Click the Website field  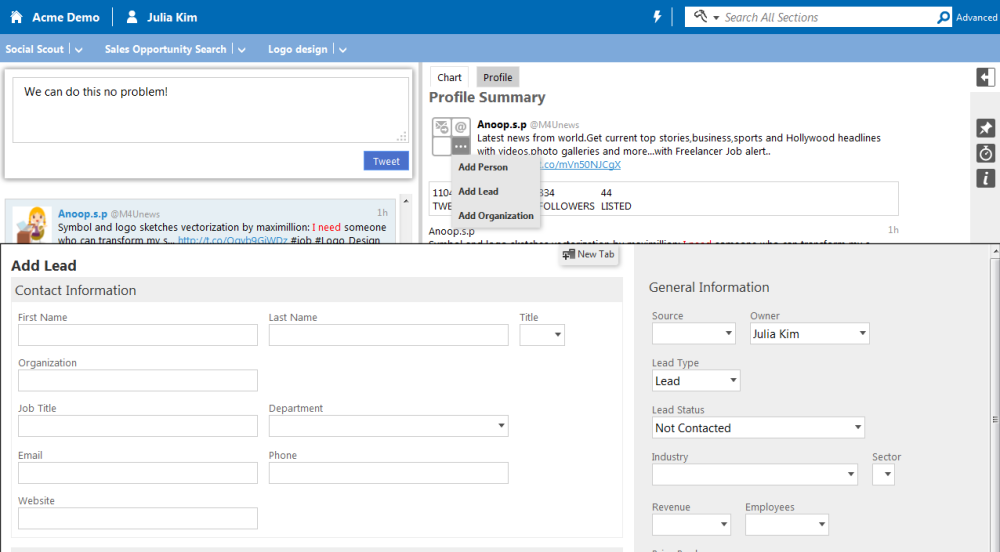[x=138, y=518]
